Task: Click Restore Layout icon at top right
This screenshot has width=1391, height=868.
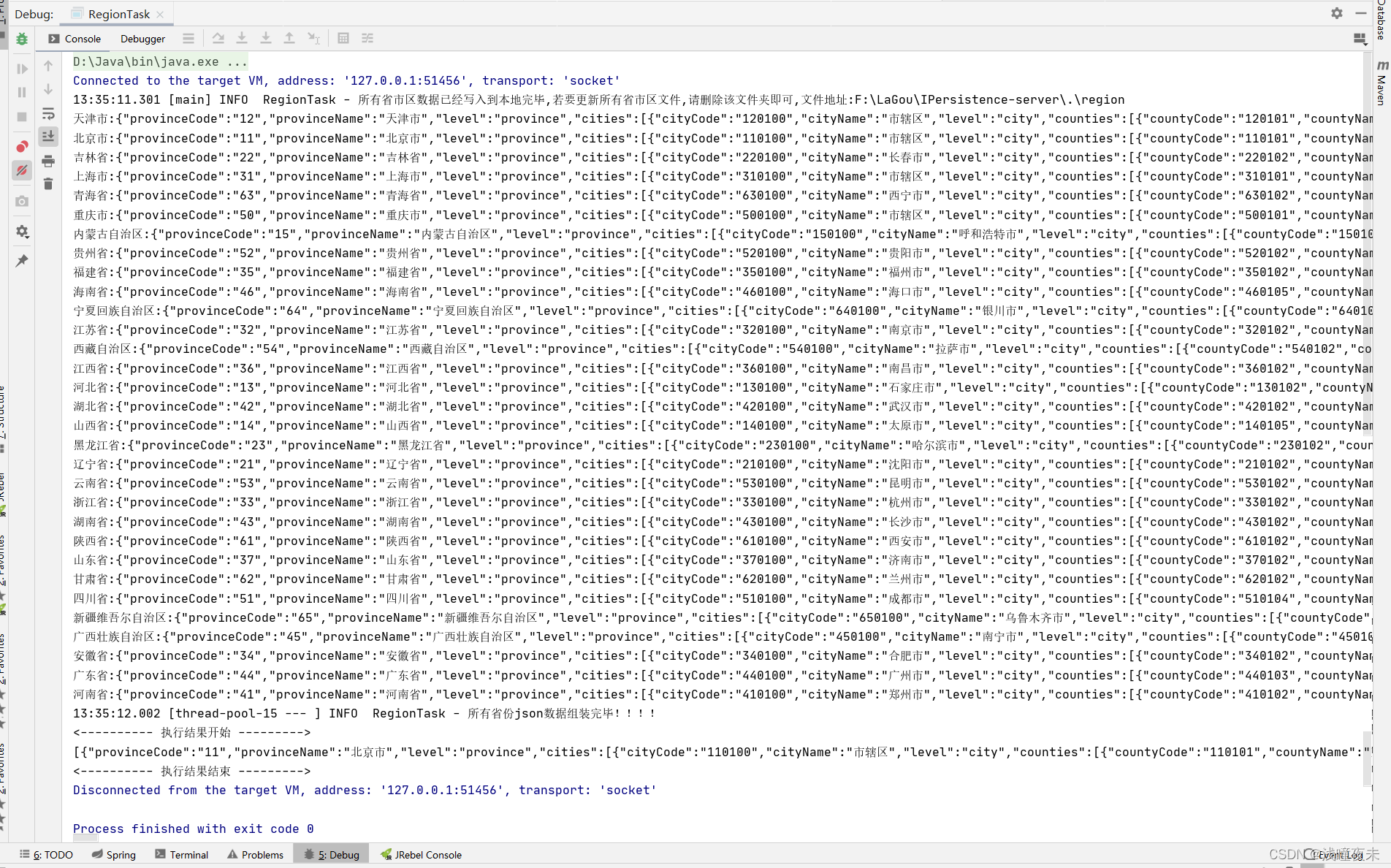Action: [x=1360, y=39]
